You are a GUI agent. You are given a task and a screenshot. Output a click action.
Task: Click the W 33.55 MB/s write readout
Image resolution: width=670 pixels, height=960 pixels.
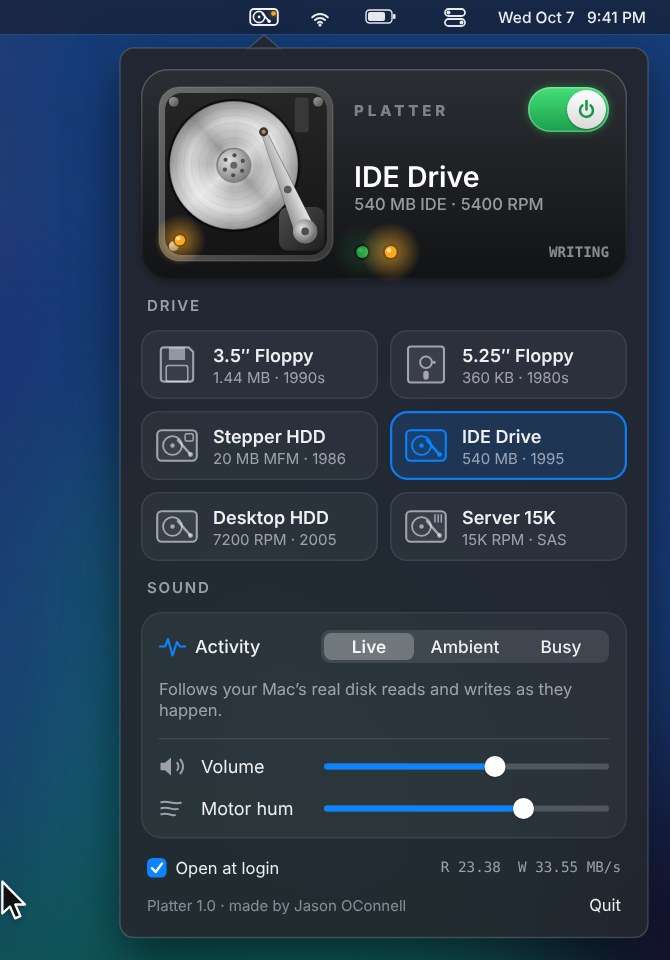(x=569, y=867)
